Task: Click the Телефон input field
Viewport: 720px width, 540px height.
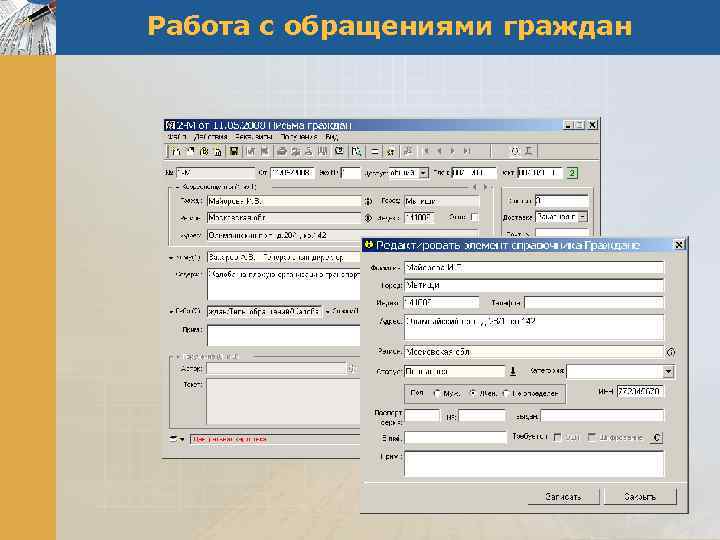Action: click(594, 303)
